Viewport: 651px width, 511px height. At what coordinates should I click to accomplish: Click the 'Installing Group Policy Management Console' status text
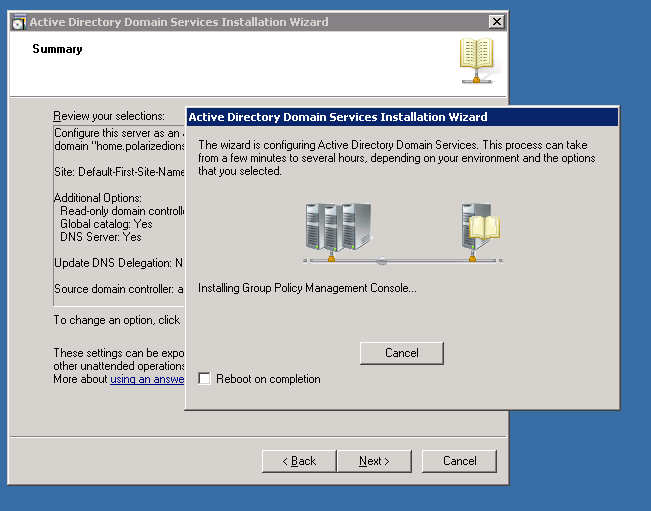pyautogui.click(x=307, y=288)
